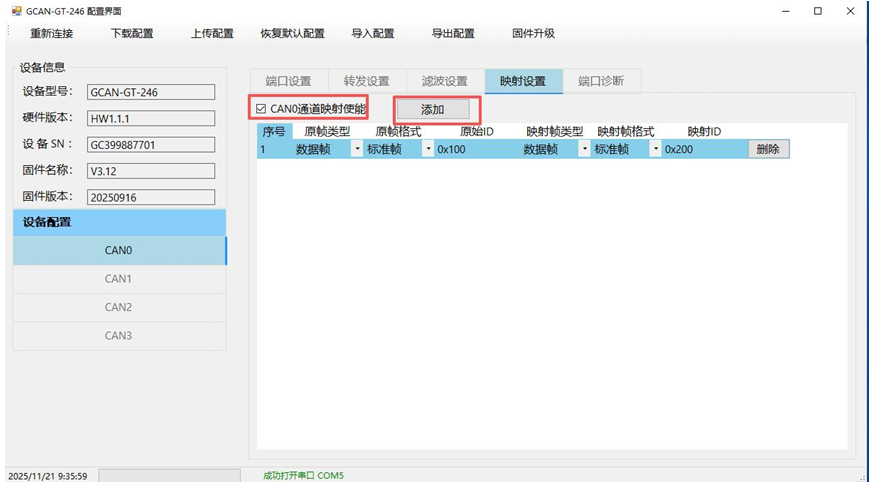Click the row number 1 cell
Viewport: 875px width, 485px height.
point(275,149)
